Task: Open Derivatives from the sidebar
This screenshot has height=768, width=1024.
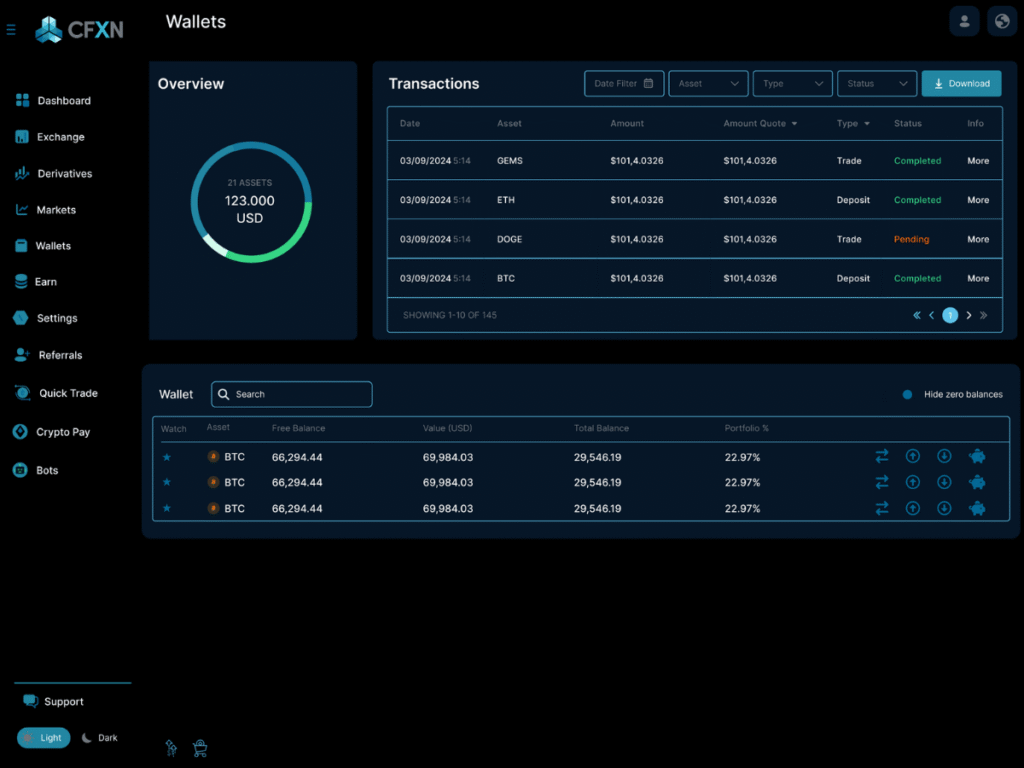Action: [x=64, y=174]
